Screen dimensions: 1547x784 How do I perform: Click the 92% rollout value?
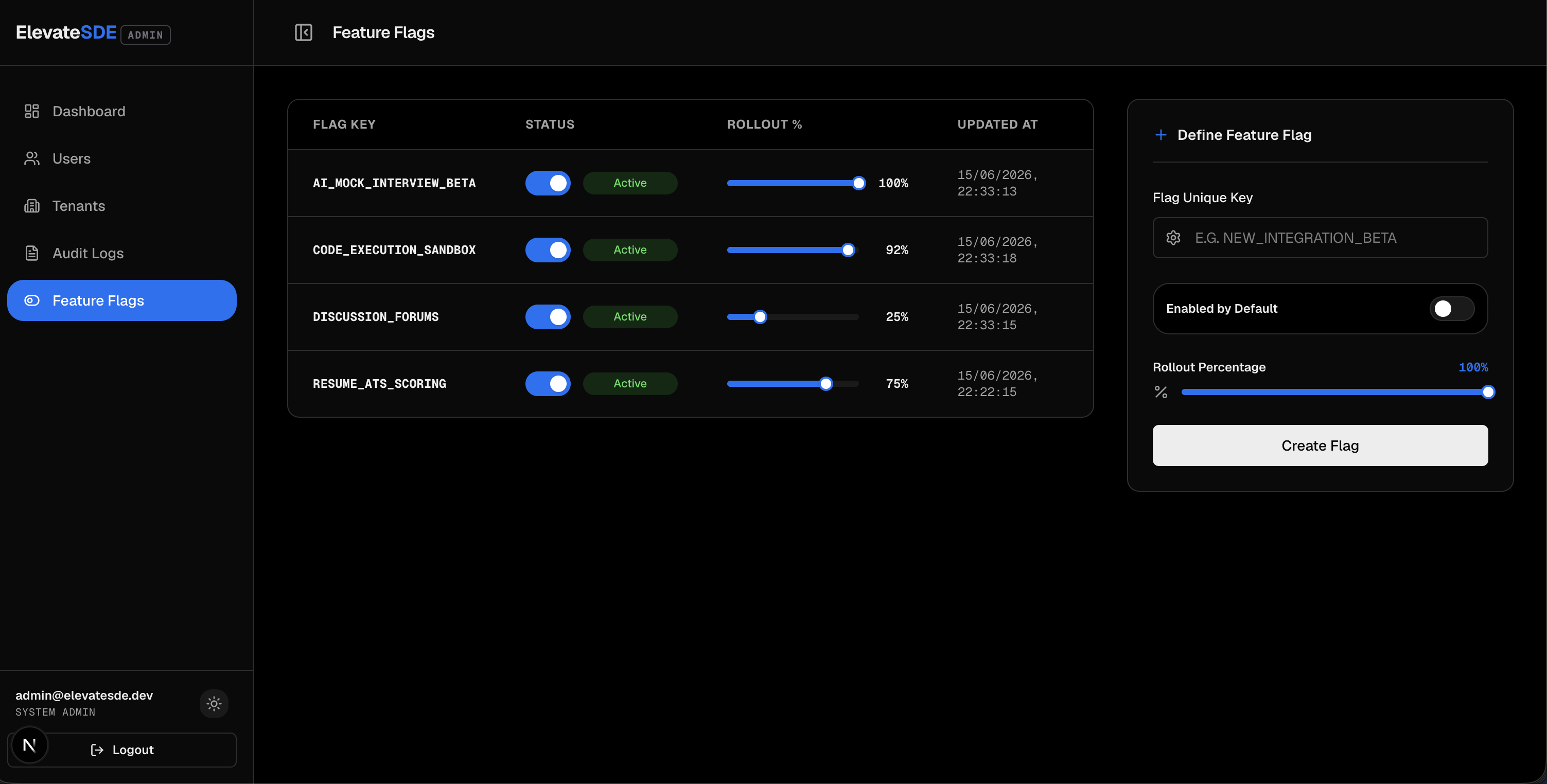[x=896, y=250]
